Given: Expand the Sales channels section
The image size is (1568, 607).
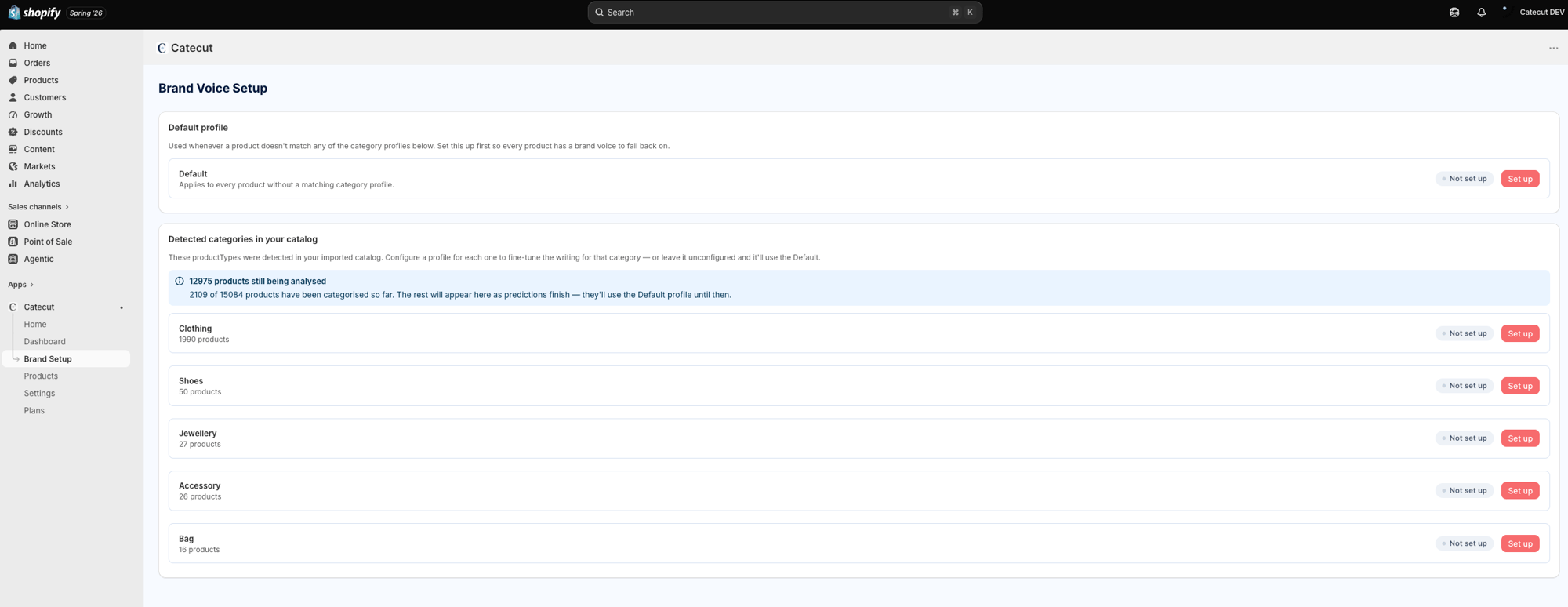Looking at the screenshot, I should click(38, 207).
